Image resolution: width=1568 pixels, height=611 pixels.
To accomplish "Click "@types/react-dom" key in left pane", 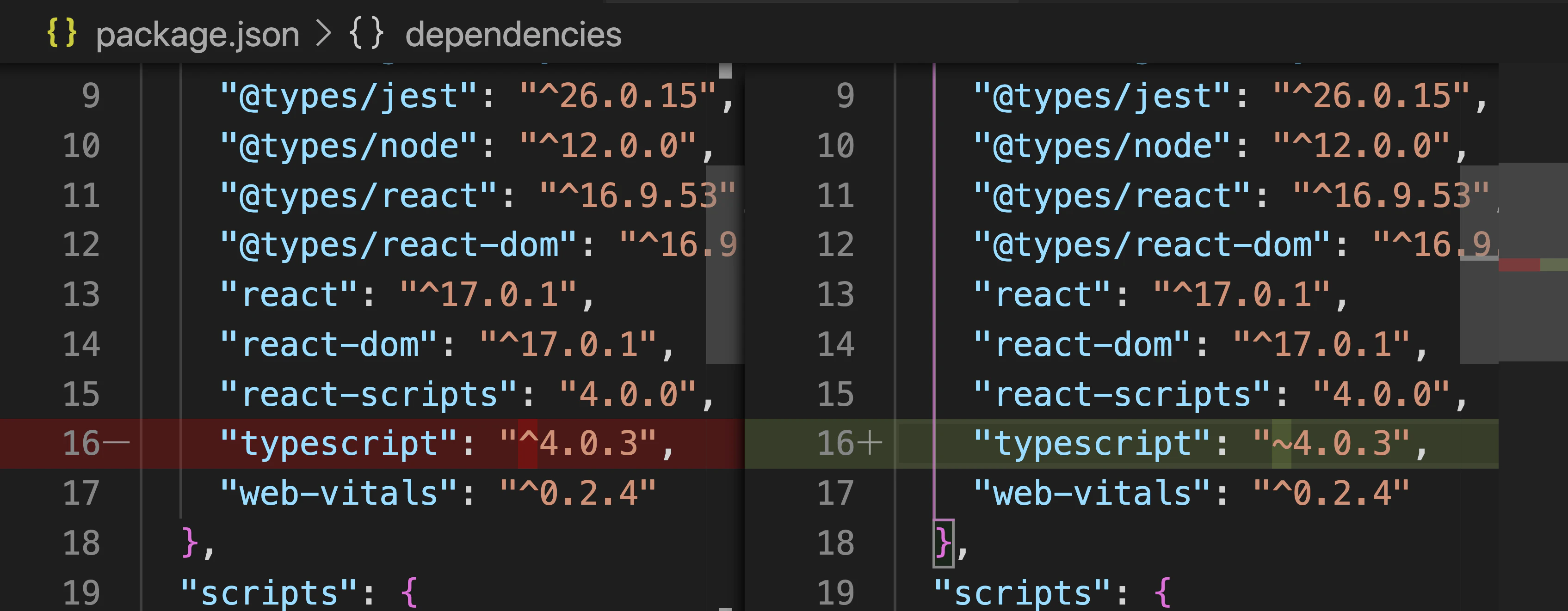I will coord(399,245).
